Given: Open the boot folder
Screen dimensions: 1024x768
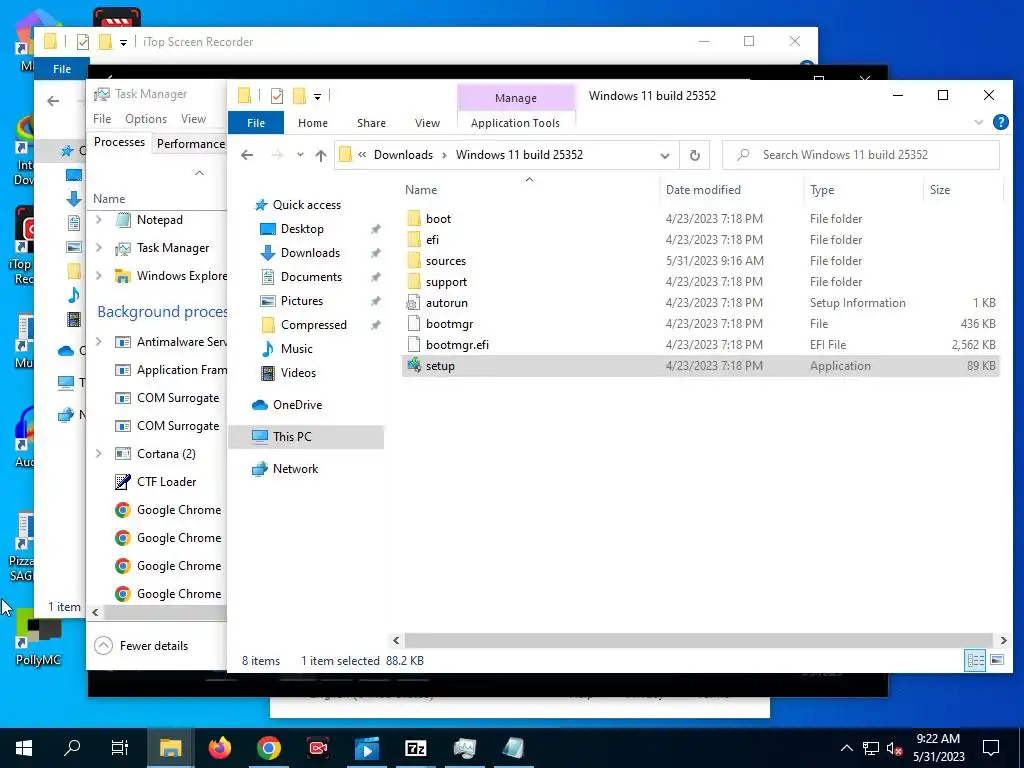Looking at the screenshot, I should click(x=438, y=219).
